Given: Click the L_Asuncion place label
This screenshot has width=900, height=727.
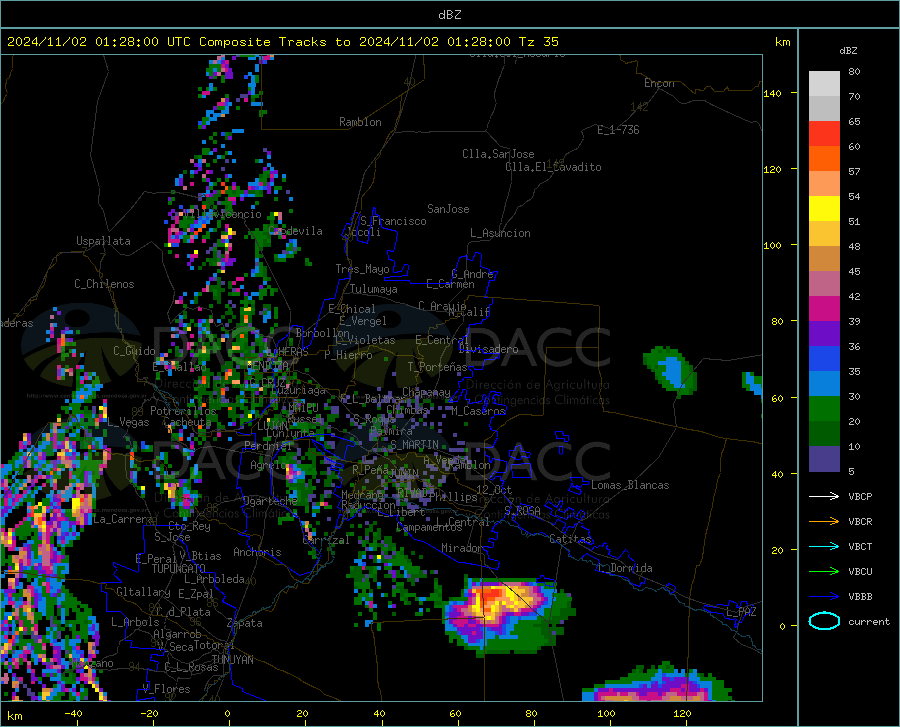Looking at the screenshot, I should (x=500, y=233).
